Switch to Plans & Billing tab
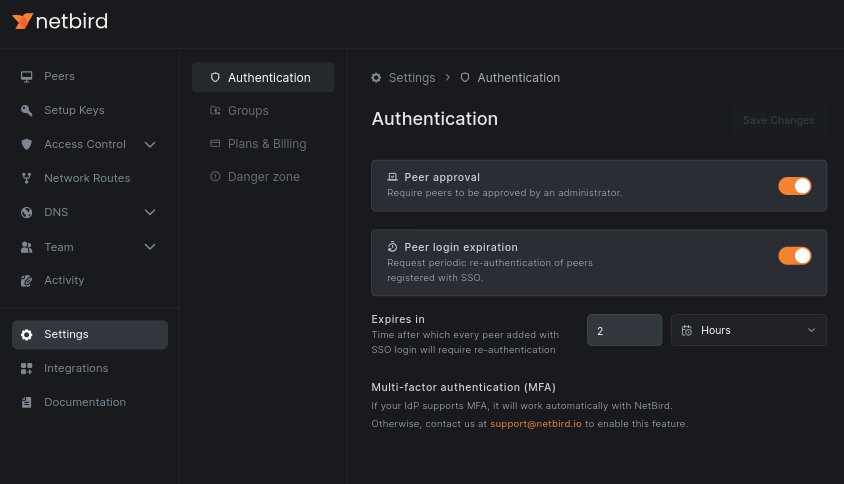Screen dimensions: 844x484 click(266, 144)
